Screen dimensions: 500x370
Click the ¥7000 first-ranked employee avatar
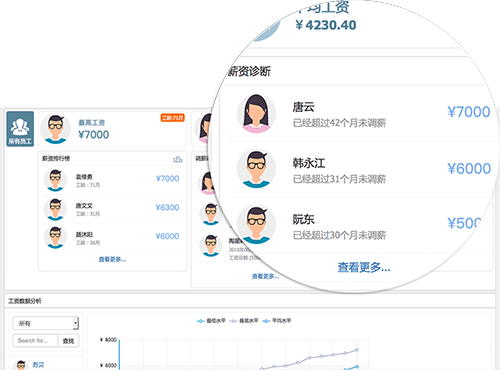pos(55,180)
